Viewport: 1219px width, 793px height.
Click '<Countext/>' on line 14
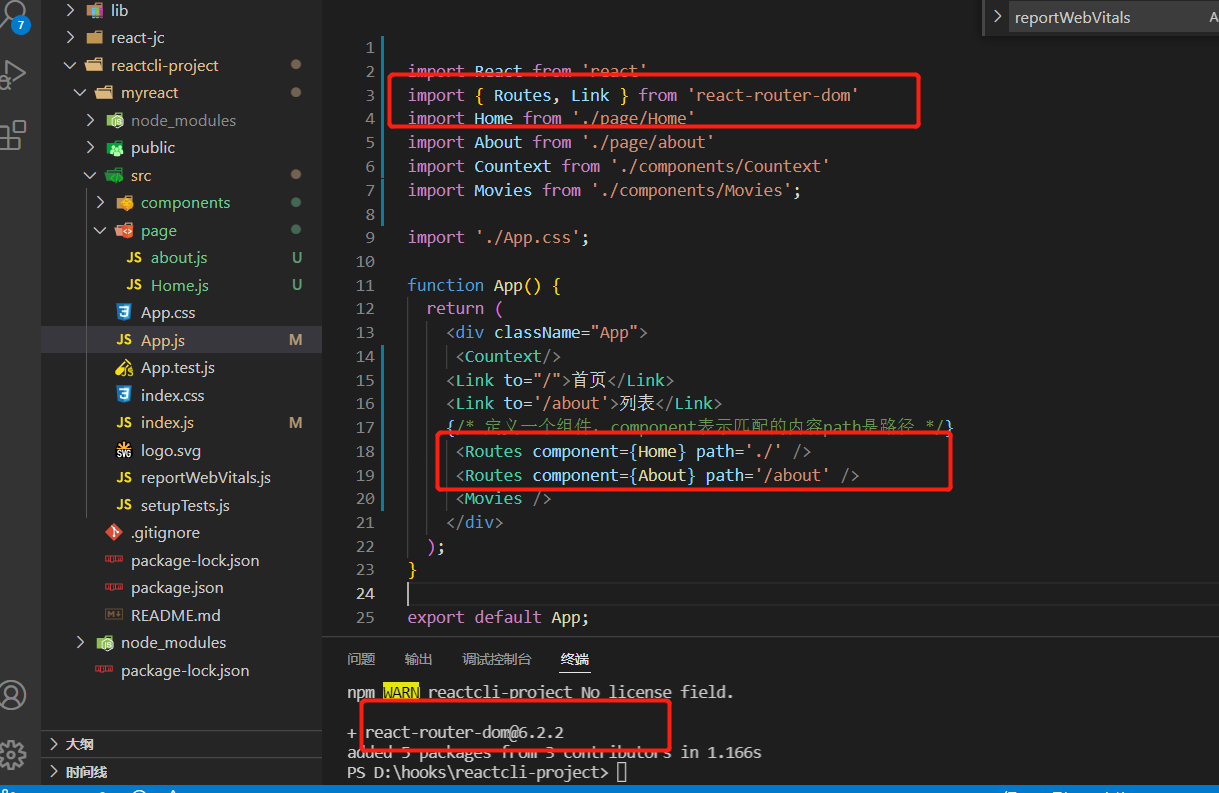(508, 357)
